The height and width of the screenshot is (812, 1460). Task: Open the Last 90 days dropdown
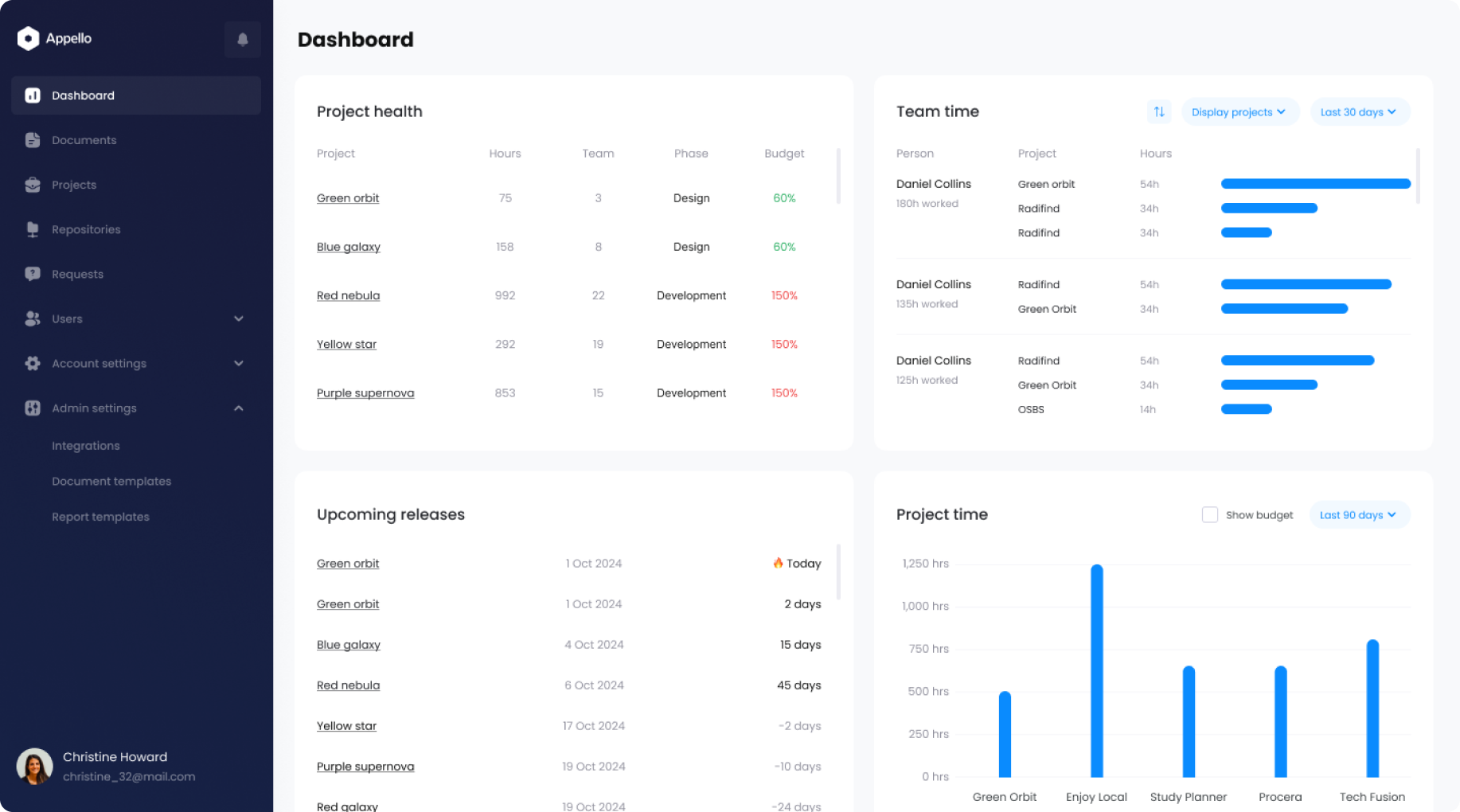pyautogui.click(x=1358, y=515)
